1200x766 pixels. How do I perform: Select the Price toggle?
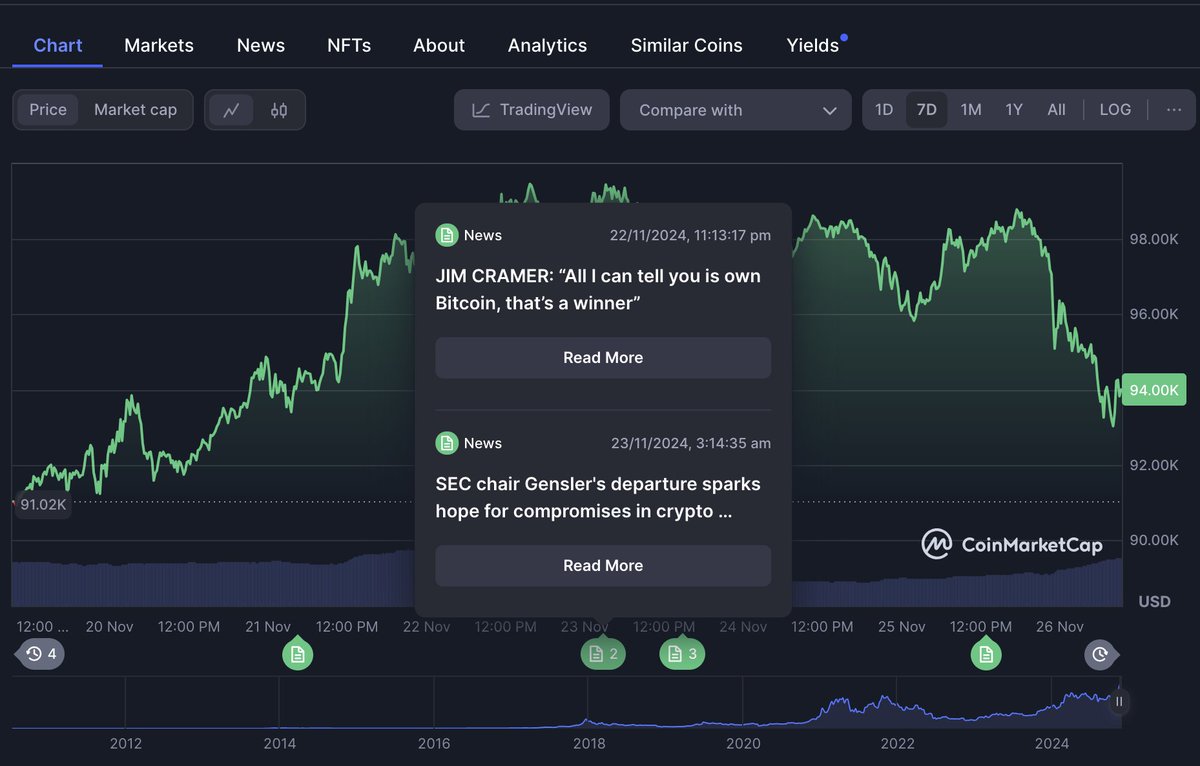point(48,110)
